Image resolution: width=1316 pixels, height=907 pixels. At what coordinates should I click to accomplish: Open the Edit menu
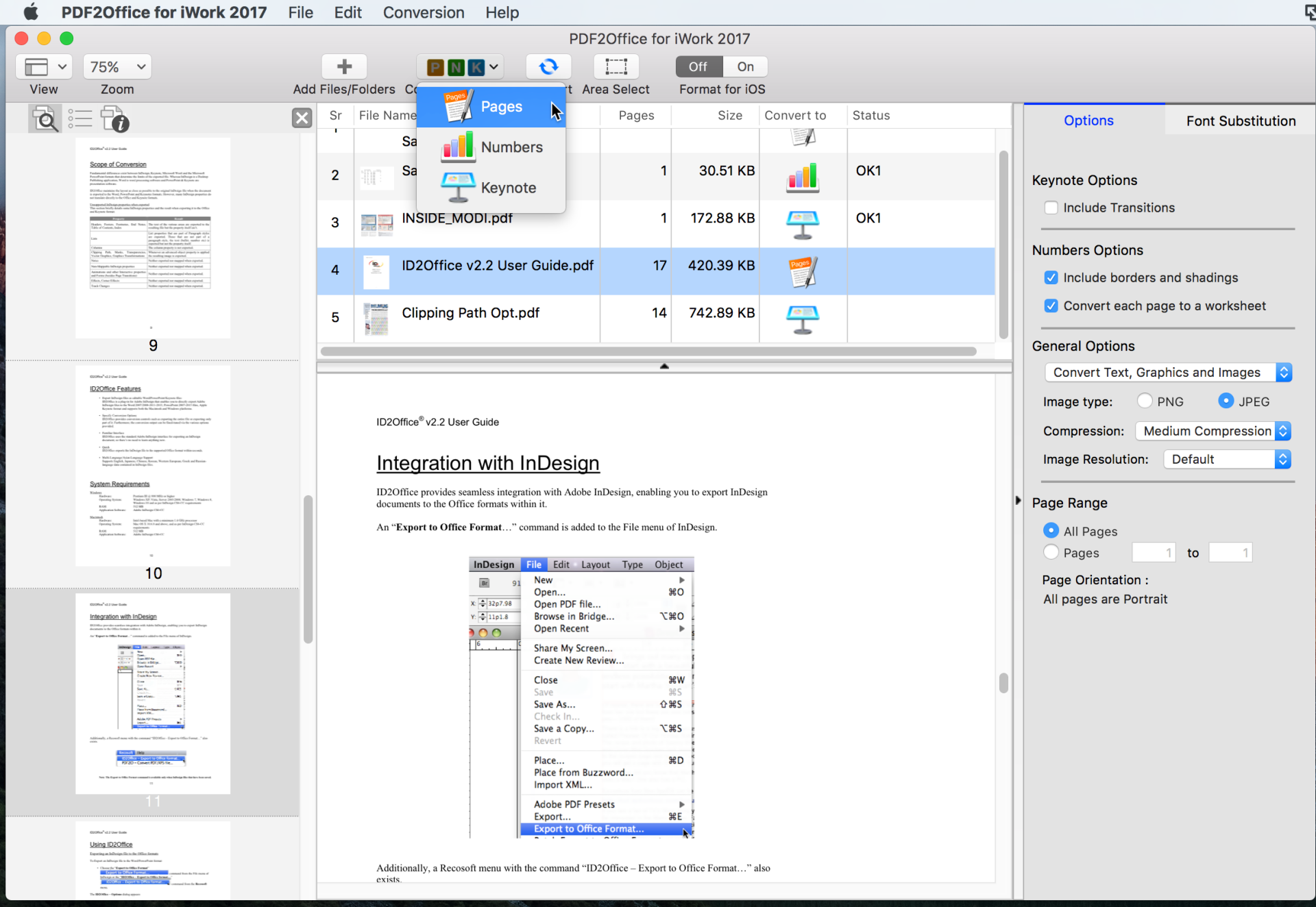pos(348,12)
